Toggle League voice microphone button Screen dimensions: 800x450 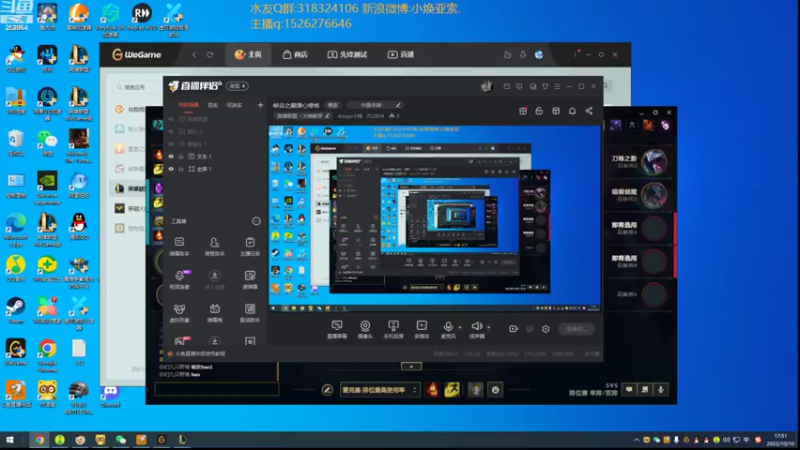tap(661, 390)
